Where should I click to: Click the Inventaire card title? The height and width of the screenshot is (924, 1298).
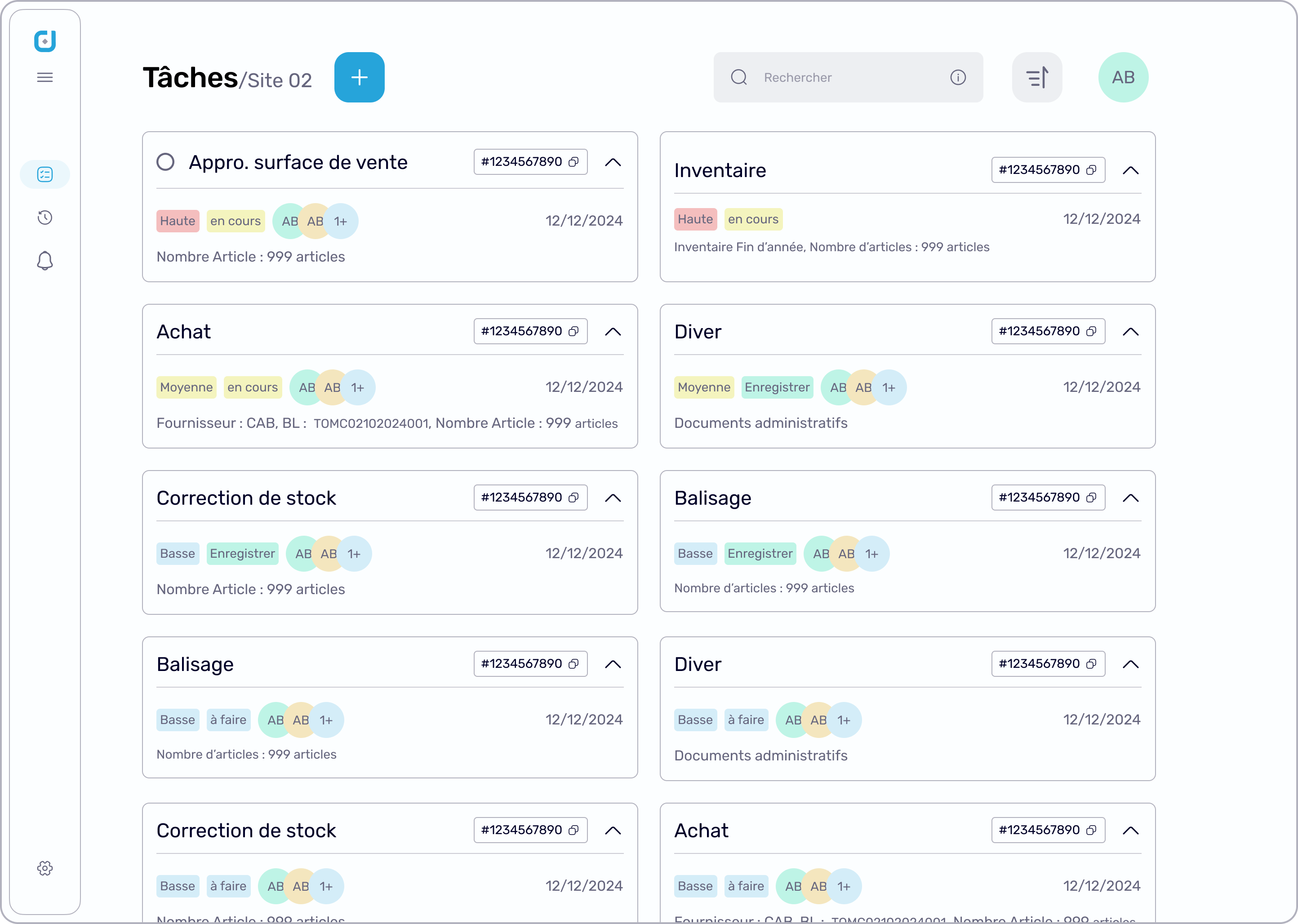pyautogui.click(x=720, y=170)
